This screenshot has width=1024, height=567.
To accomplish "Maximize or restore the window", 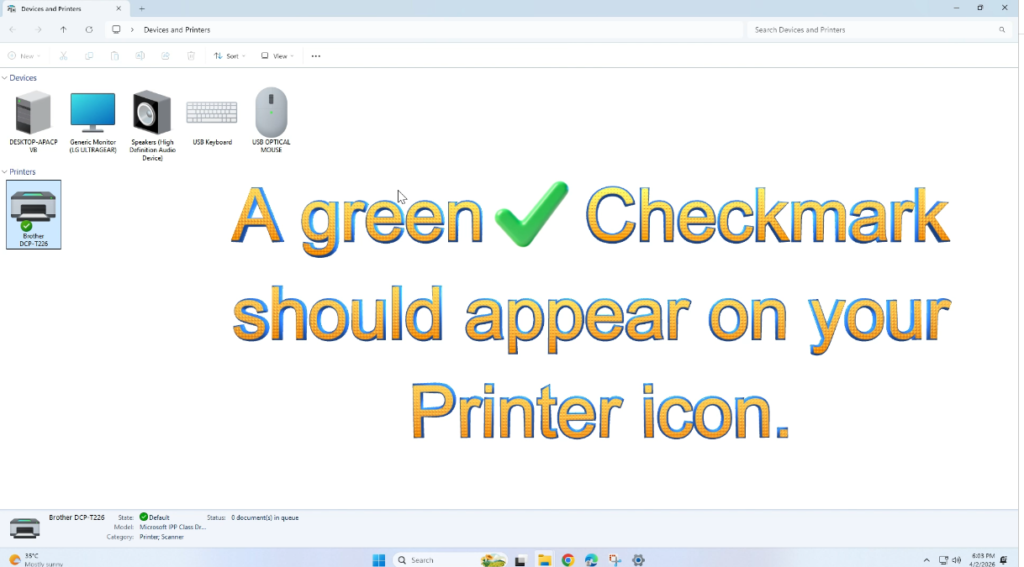I will [x=980, y=8].
